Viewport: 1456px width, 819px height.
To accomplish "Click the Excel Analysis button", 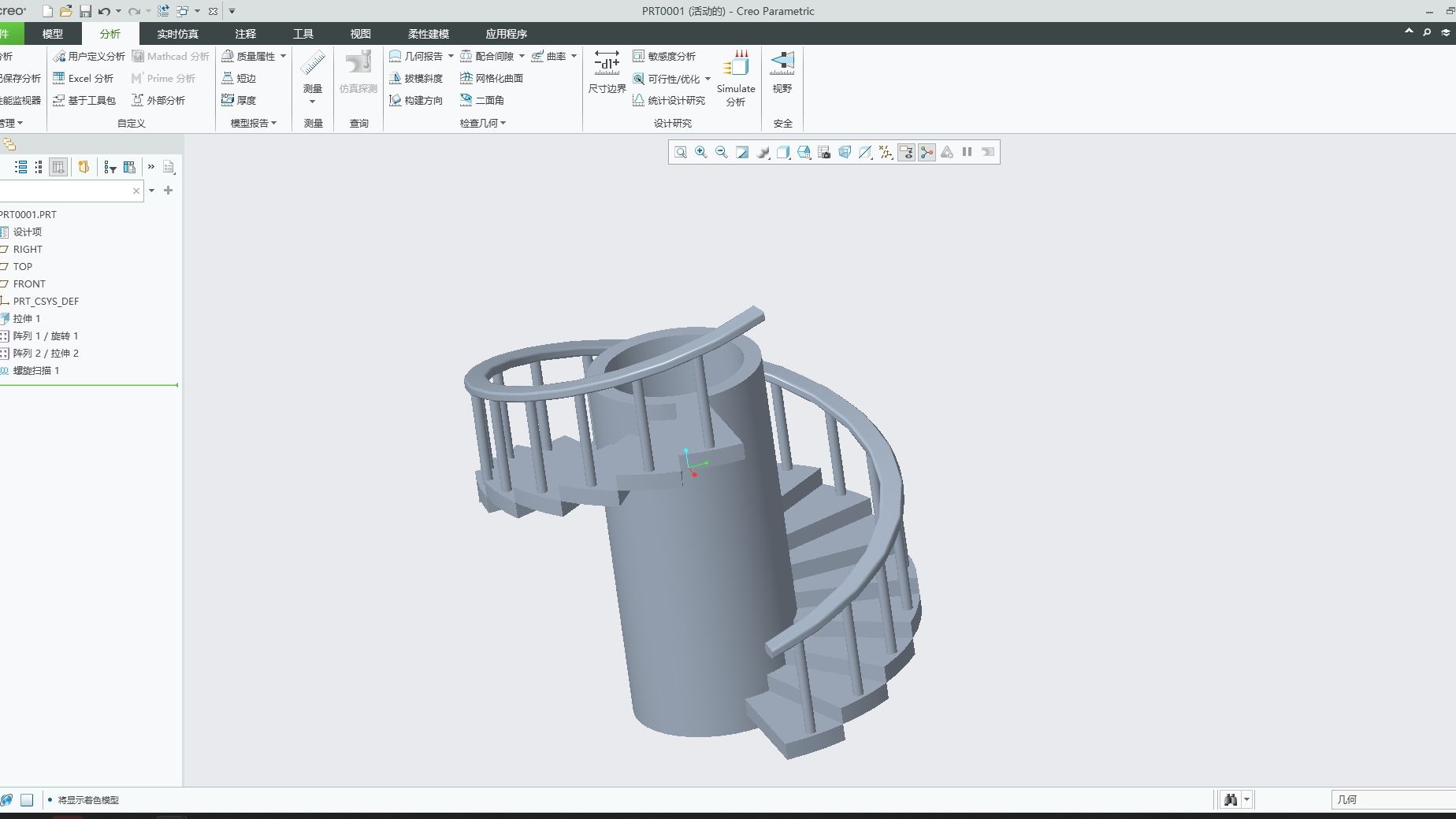I will tap(83, 78).
